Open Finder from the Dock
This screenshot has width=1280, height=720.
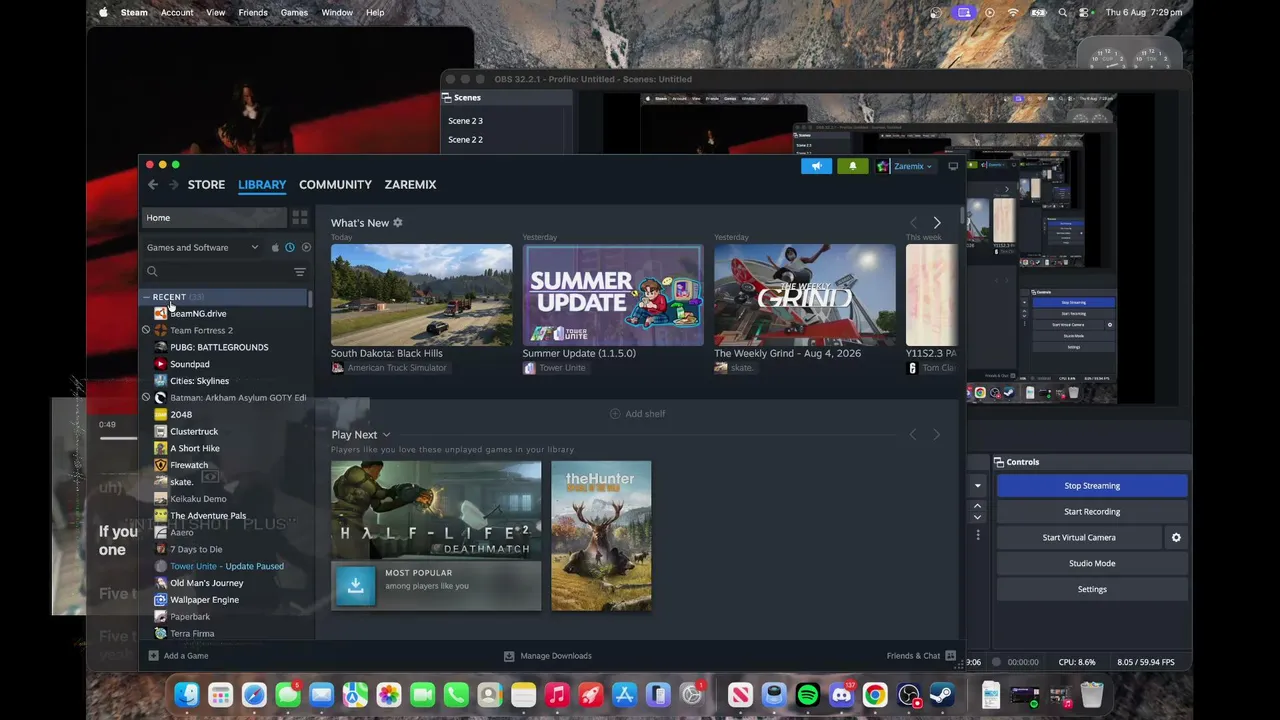tap(187, 695)
